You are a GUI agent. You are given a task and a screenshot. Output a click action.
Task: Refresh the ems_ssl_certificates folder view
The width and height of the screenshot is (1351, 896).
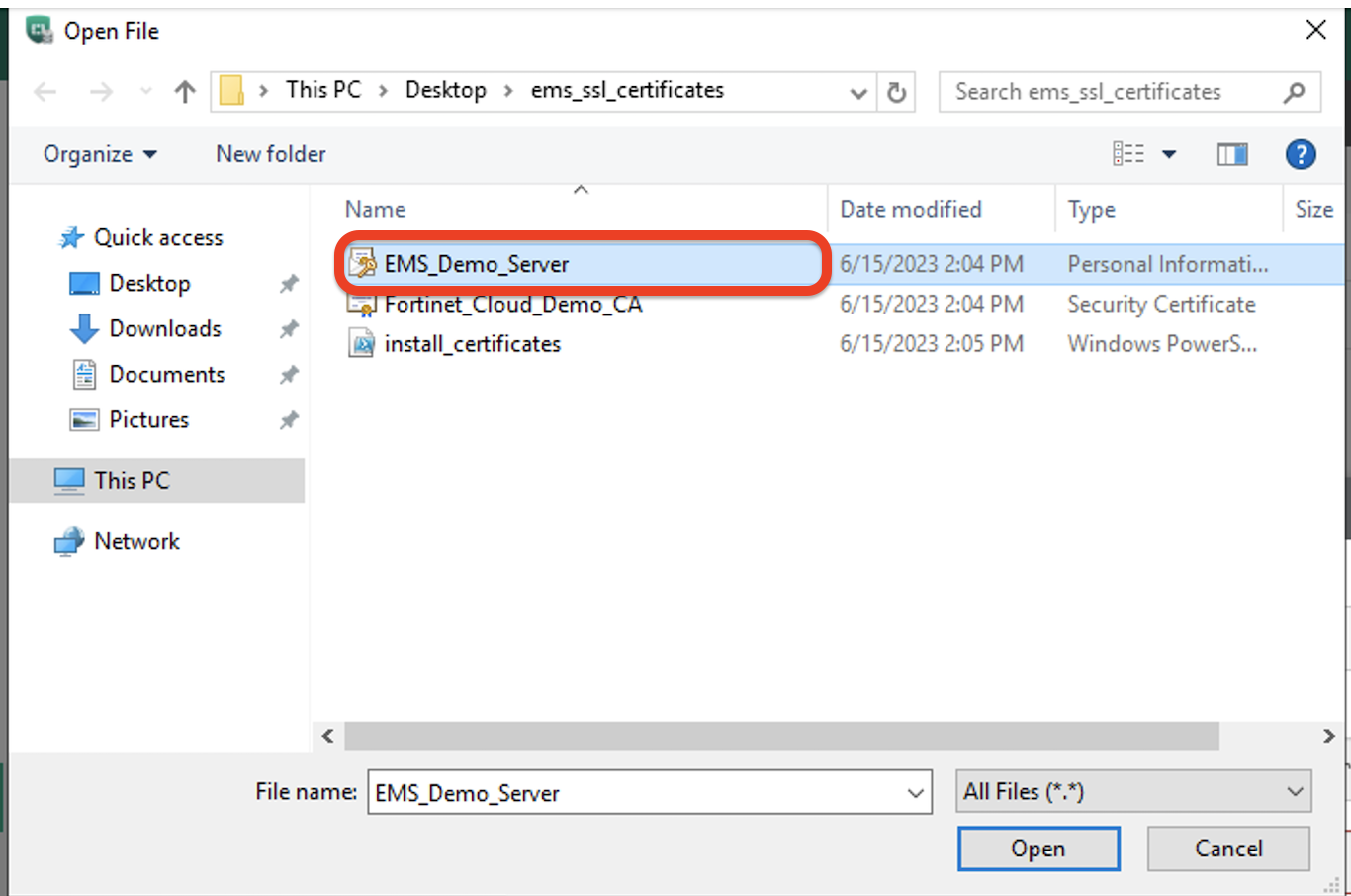pos(896,93)
